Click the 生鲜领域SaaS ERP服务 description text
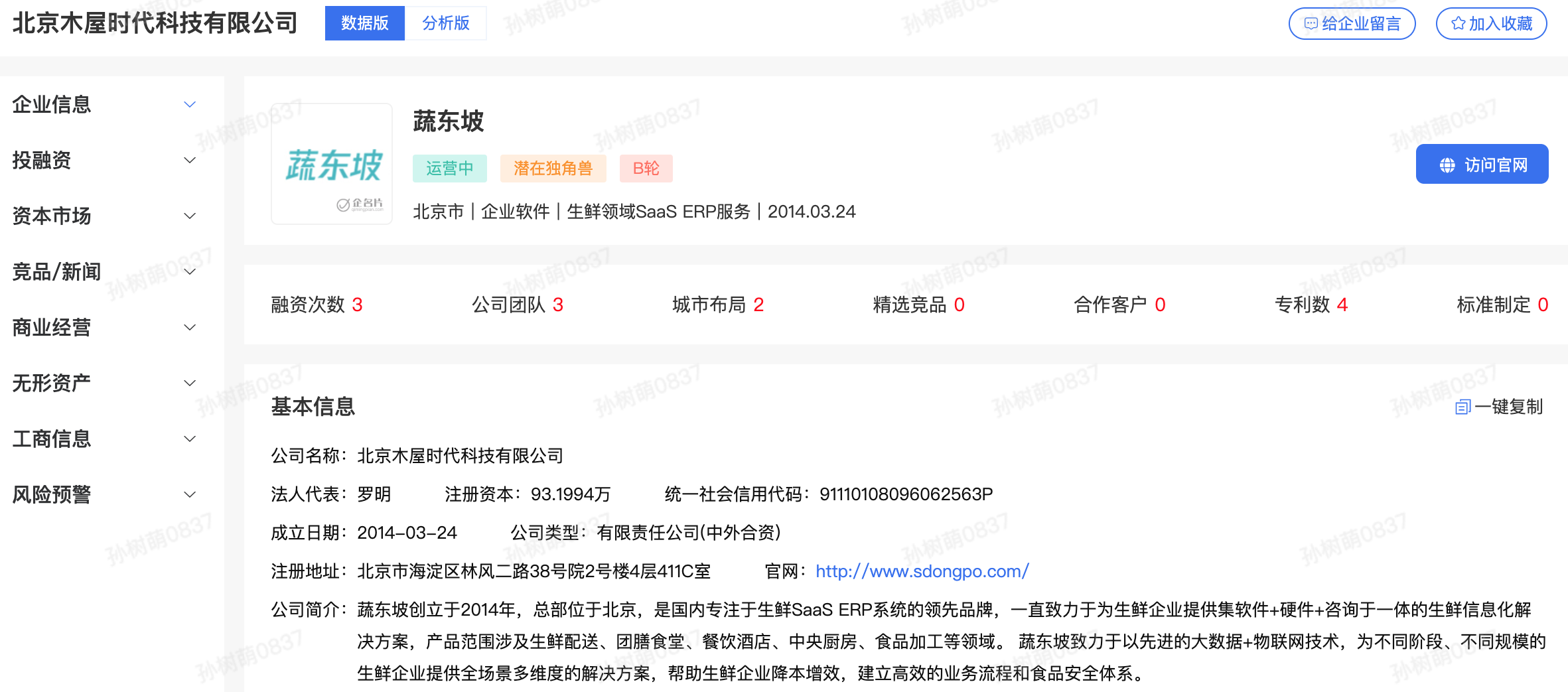Image resolution: width=1568 pixels, height=692 pixels. coord(658,212)
